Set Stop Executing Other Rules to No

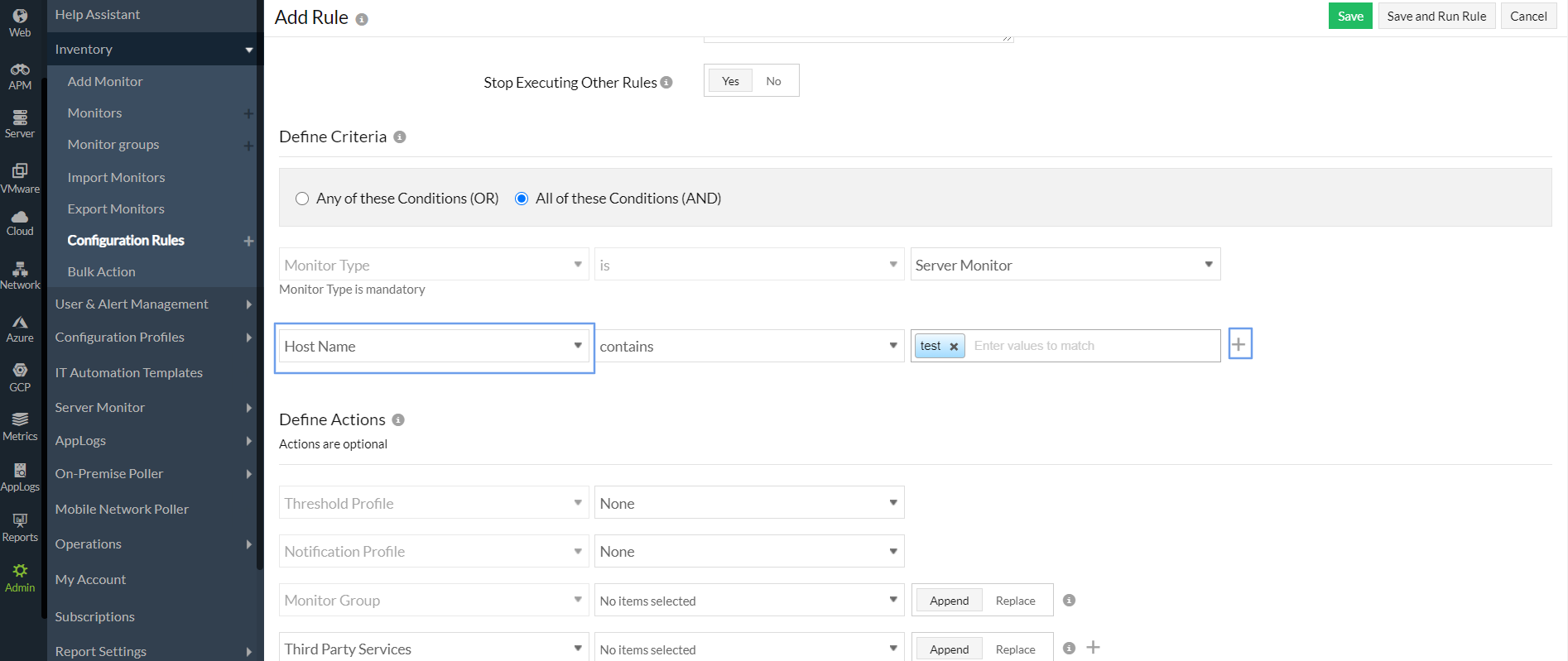tap(773, 81)
